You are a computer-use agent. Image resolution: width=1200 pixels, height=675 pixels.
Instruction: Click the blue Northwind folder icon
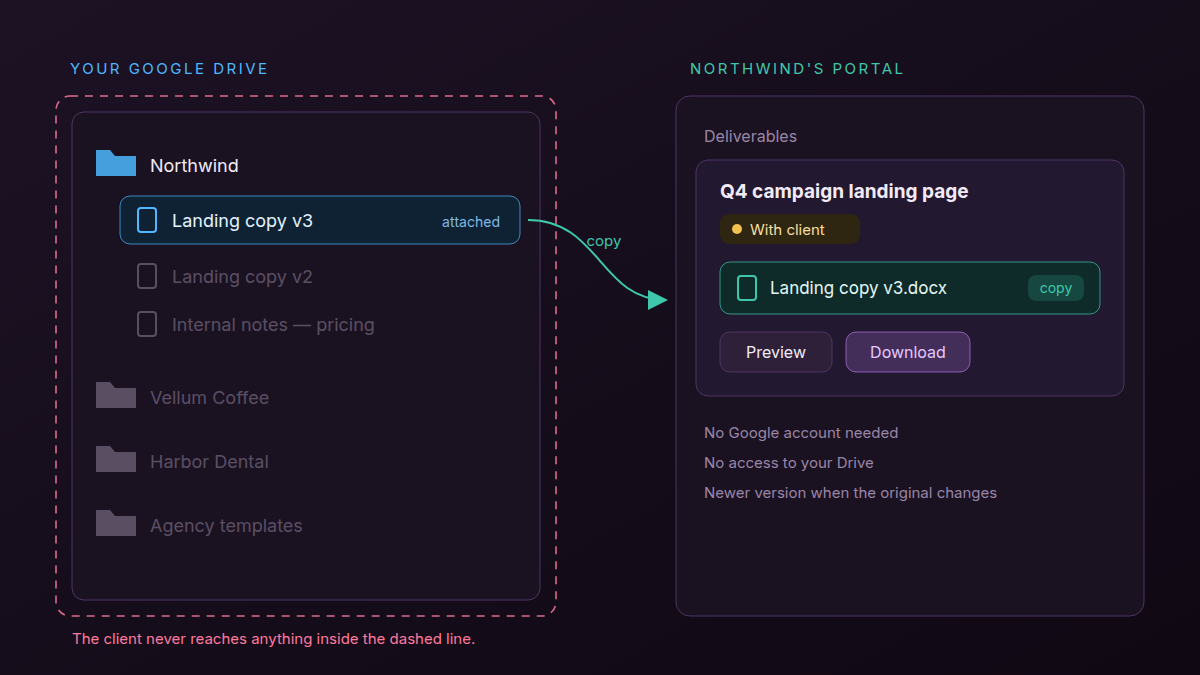[116, 163]
